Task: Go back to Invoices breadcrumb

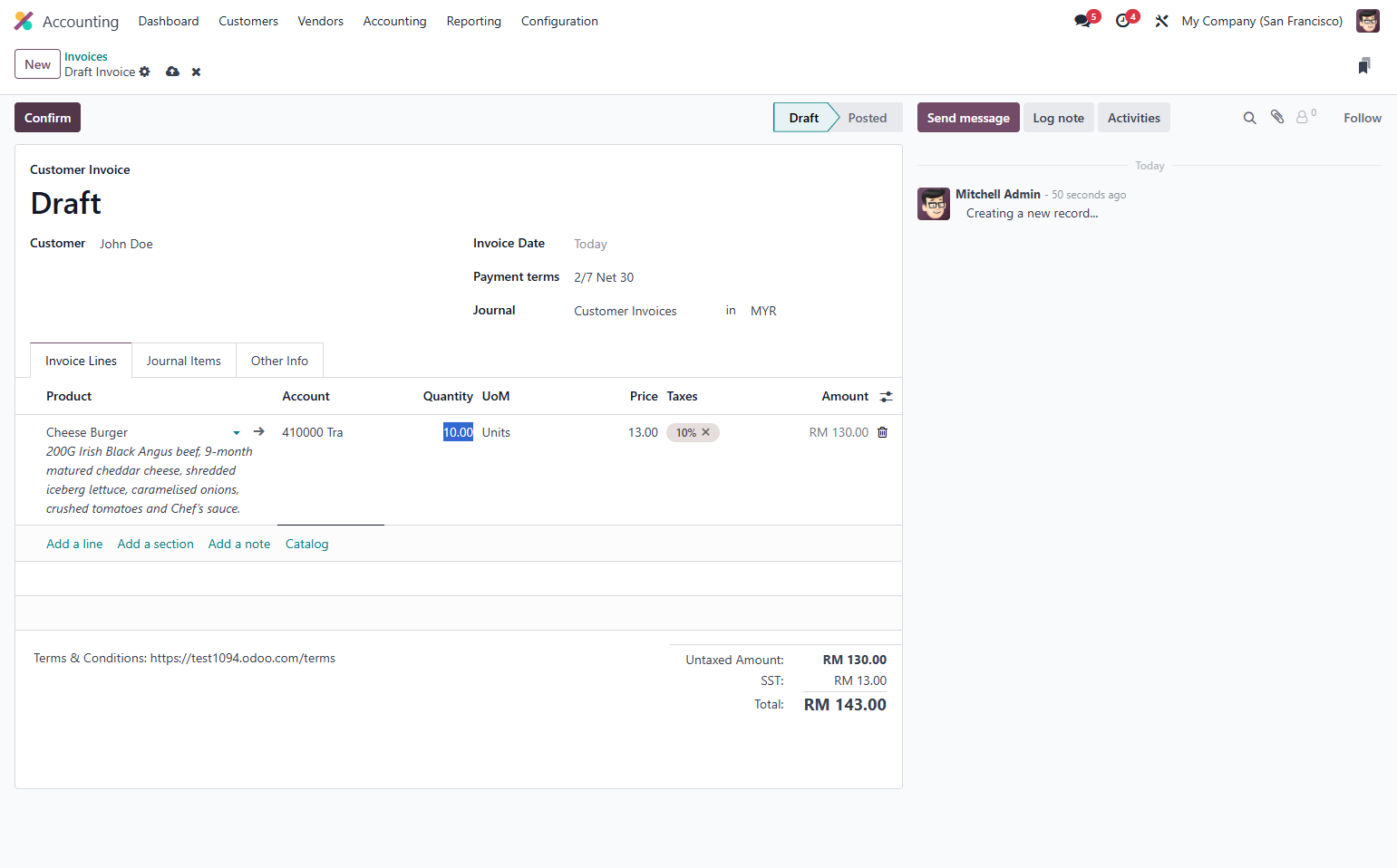Action: point(86,56)
